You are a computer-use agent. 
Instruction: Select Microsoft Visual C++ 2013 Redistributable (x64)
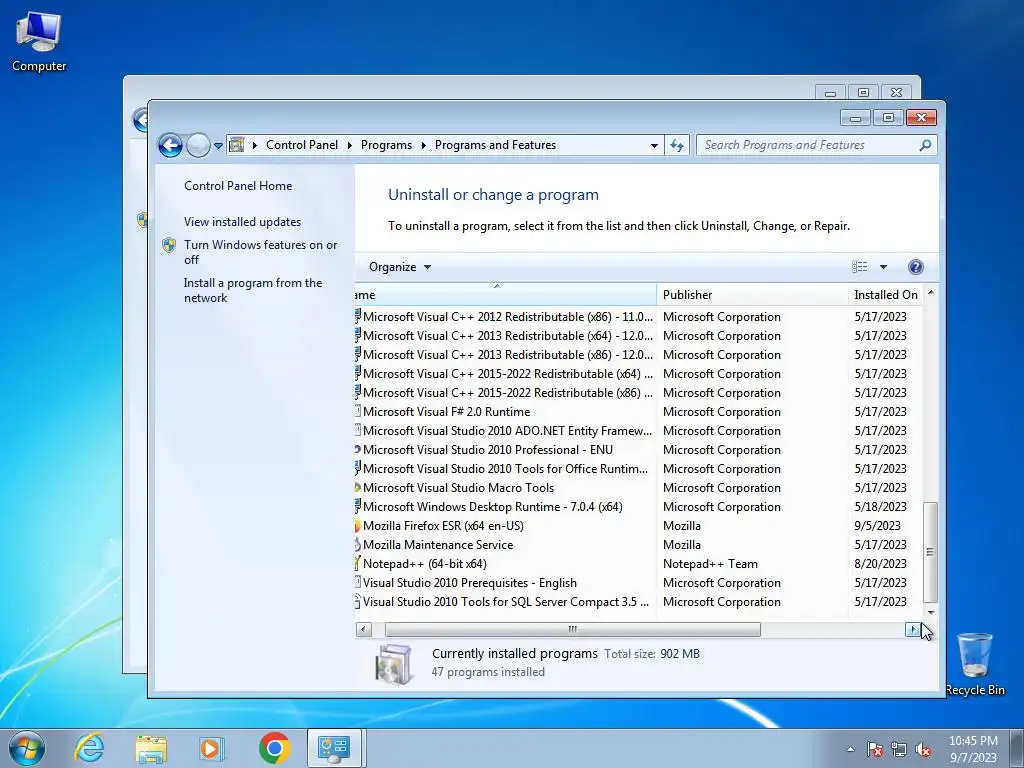639,336
